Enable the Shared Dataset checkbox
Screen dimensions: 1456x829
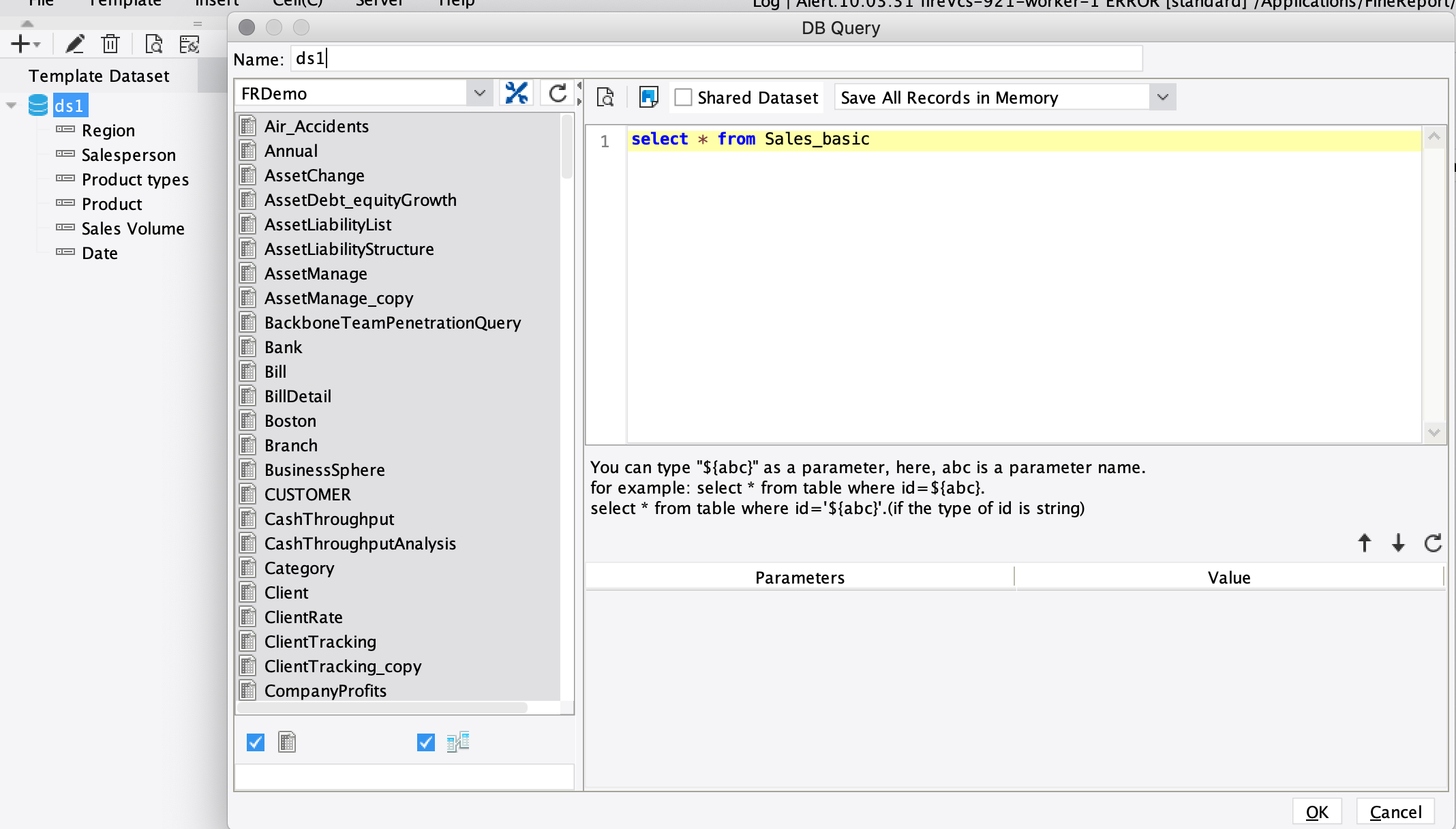click(683, 97)
